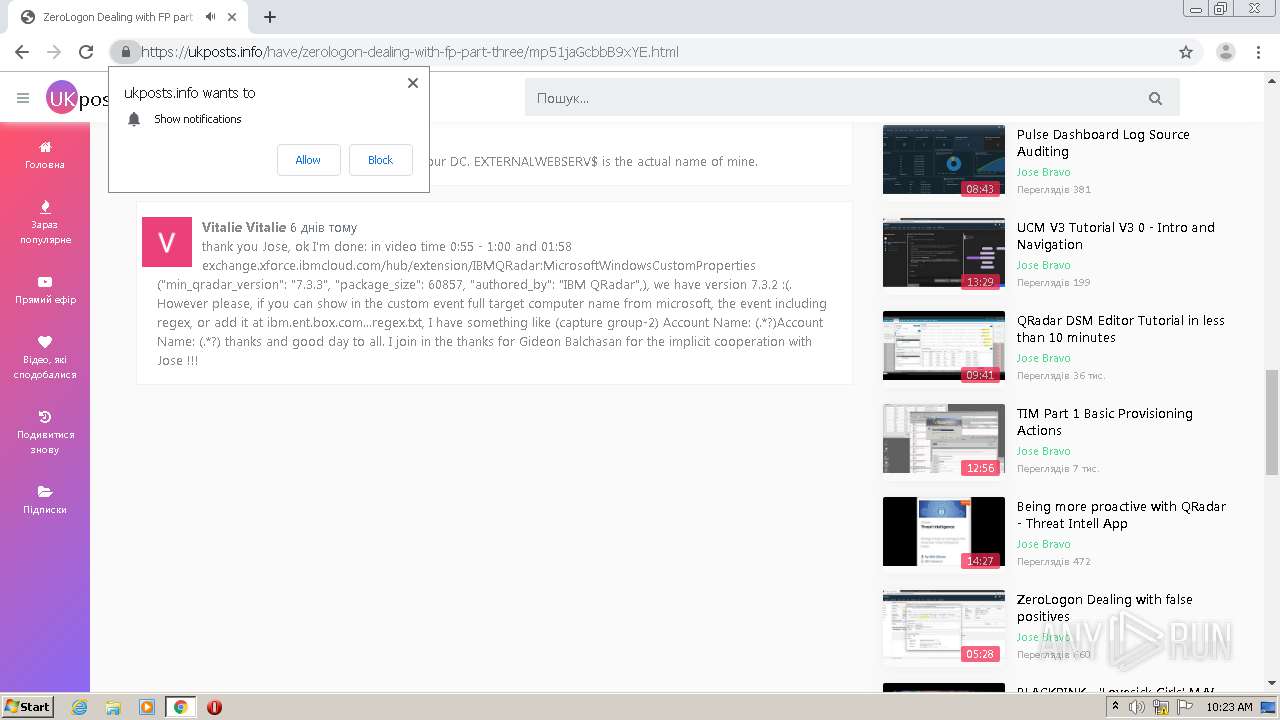Click commenter name Vitalie Vitalie
Viewport: 1280px width, 720px height.
click(243, 228)
